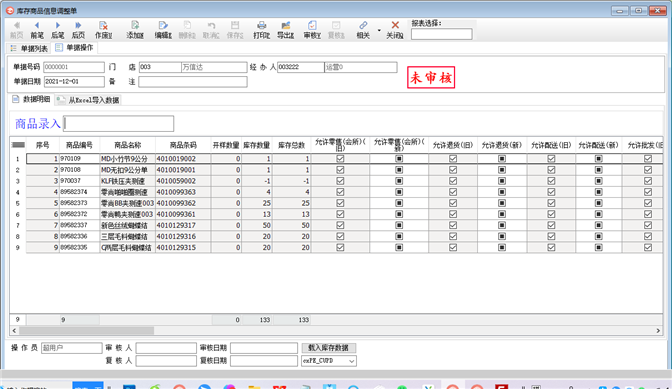Toggle 允许零售(会所)(旧) for row 89582336
The width and height of the screenshot is (672, 389).
(340, 236)
